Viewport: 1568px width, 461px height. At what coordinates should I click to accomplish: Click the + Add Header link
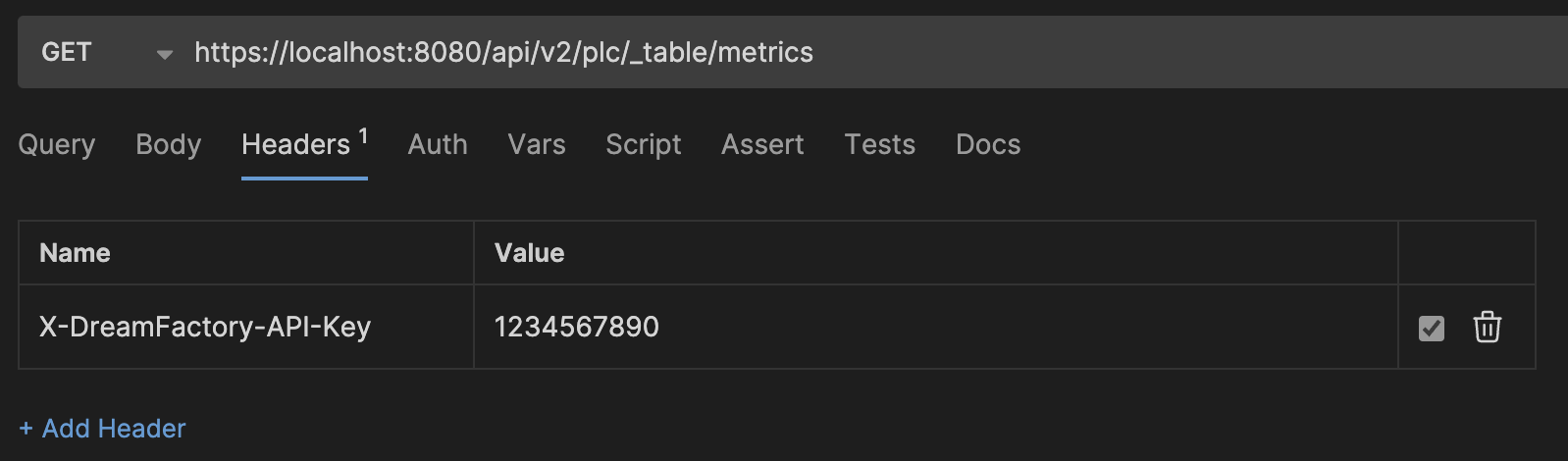102,429
